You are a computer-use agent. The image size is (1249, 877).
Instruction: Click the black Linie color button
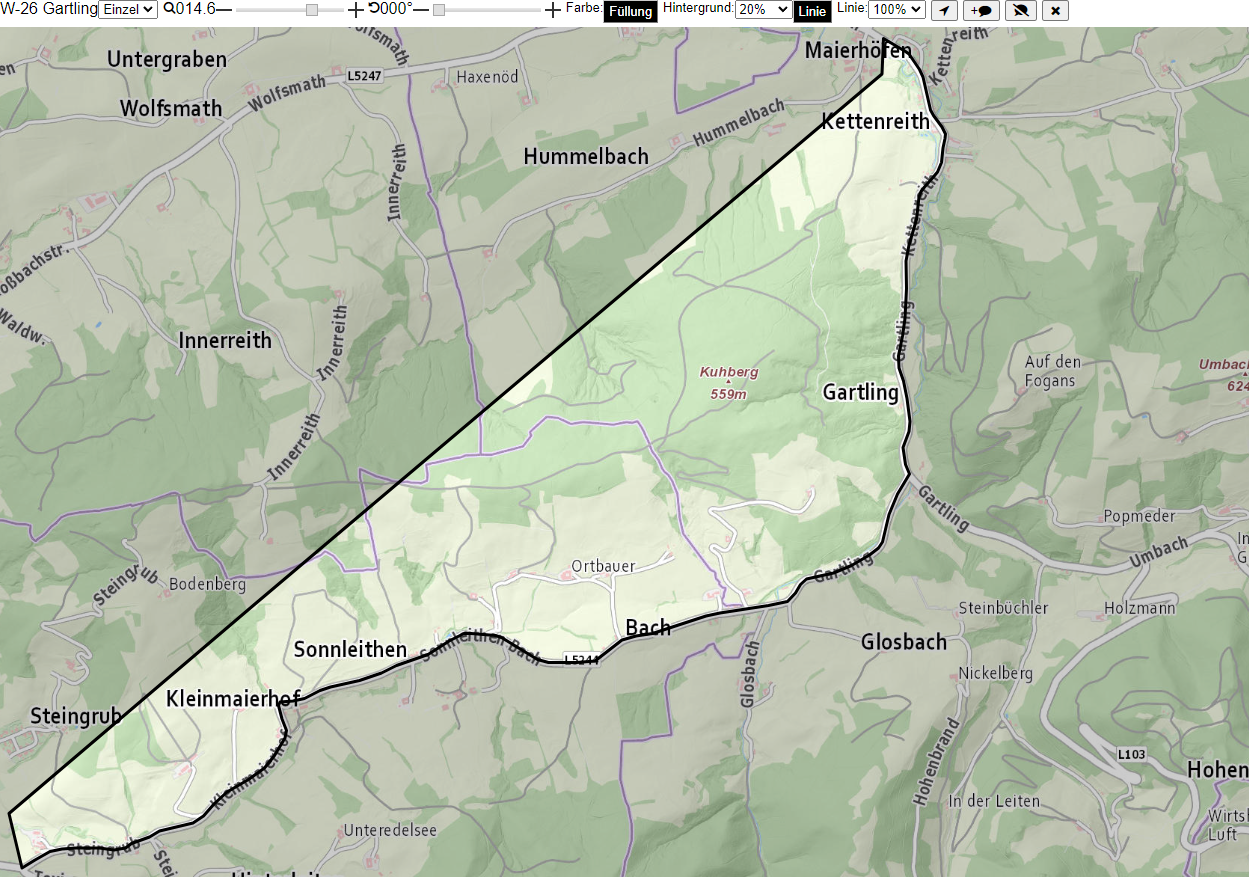[x=812, y=11]
